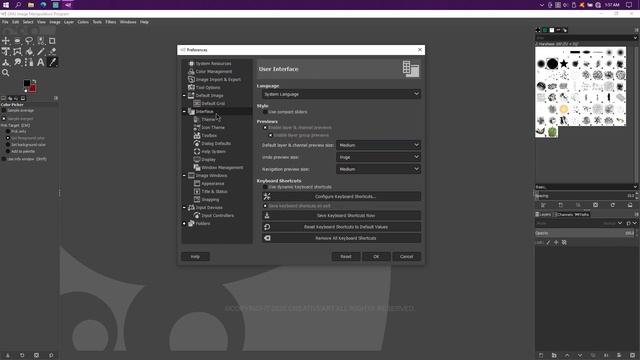
Task: Select the Clone stamp tool
Action: click(6, 62)
